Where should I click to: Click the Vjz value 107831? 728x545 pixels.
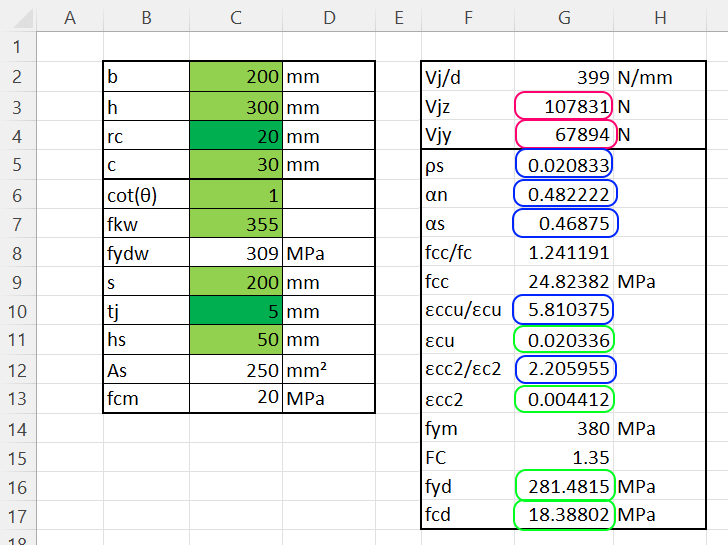[x=564, y=106]
